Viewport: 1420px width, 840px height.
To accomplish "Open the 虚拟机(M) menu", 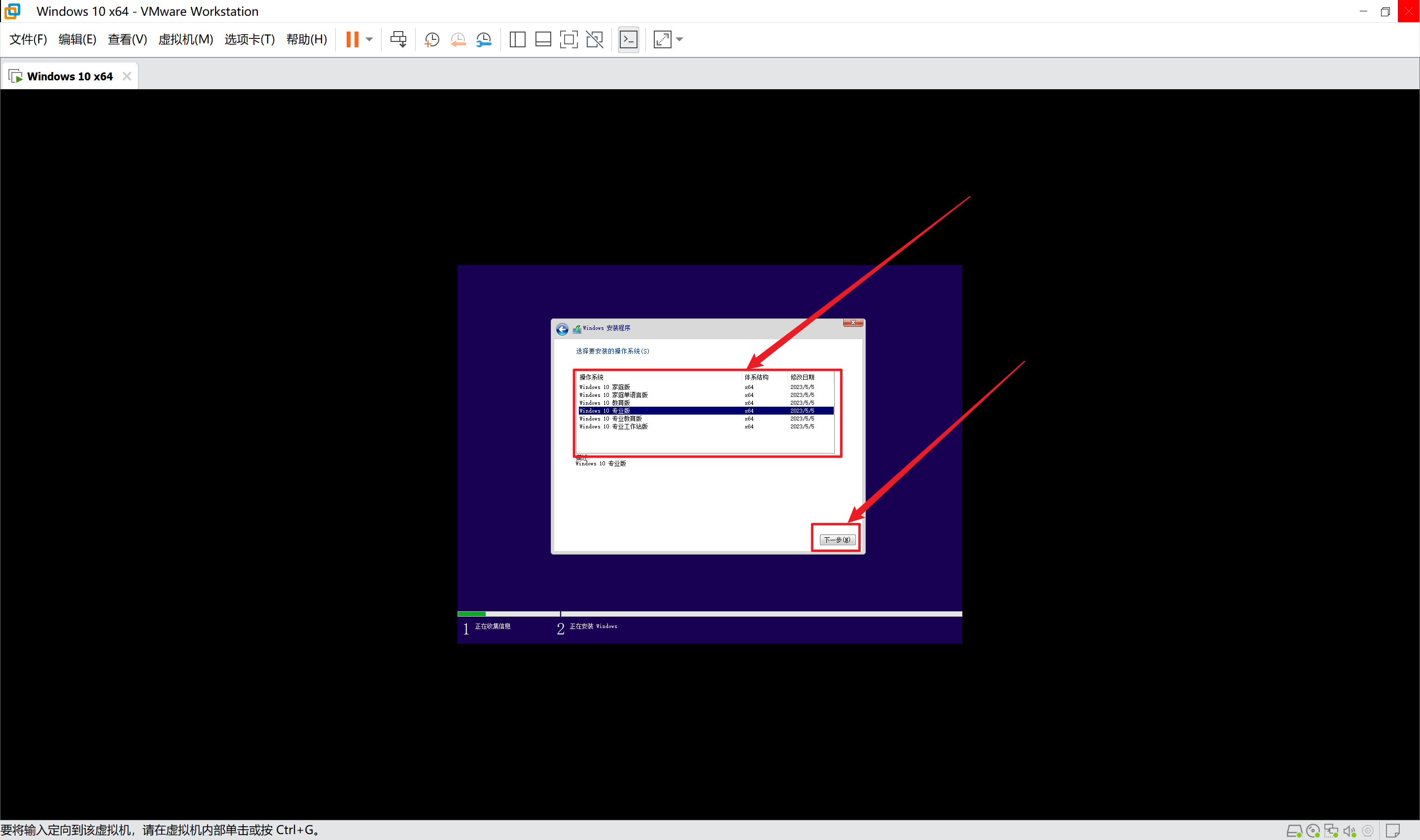I will pyautogui.click(x=185, y=39).
